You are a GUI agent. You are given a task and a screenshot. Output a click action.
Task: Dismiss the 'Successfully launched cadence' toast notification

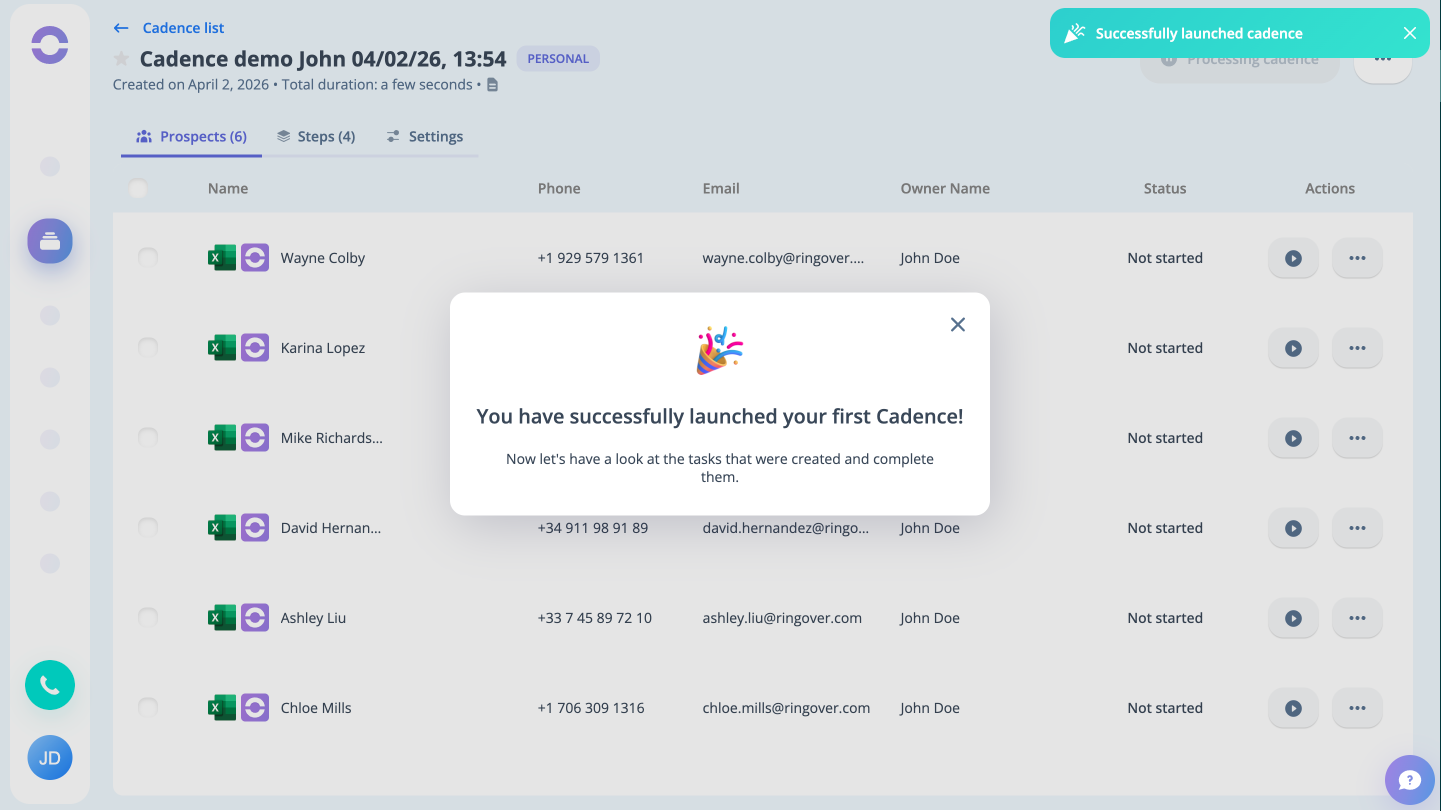click(x=1409, y=33)
